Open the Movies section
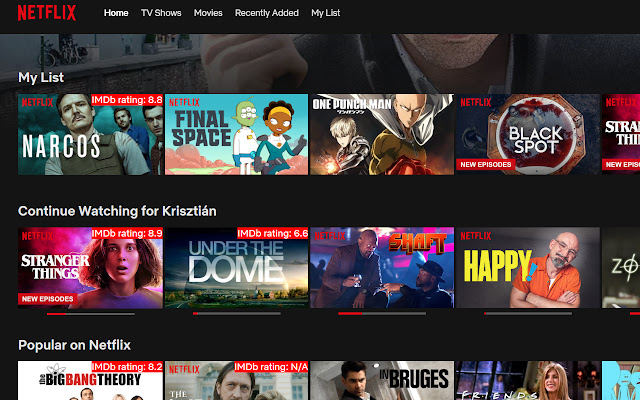The height and width of the screenshot is (400, 640). pyautogui.click(x=208, y=13)
